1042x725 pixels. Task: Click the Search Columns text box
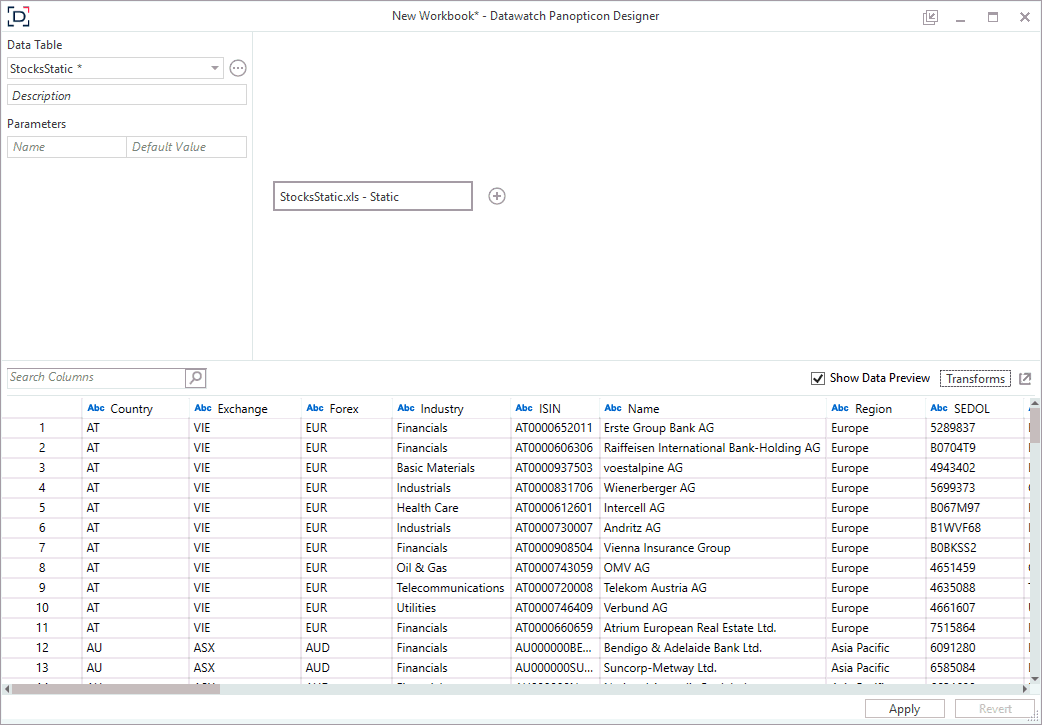[96, 378]
